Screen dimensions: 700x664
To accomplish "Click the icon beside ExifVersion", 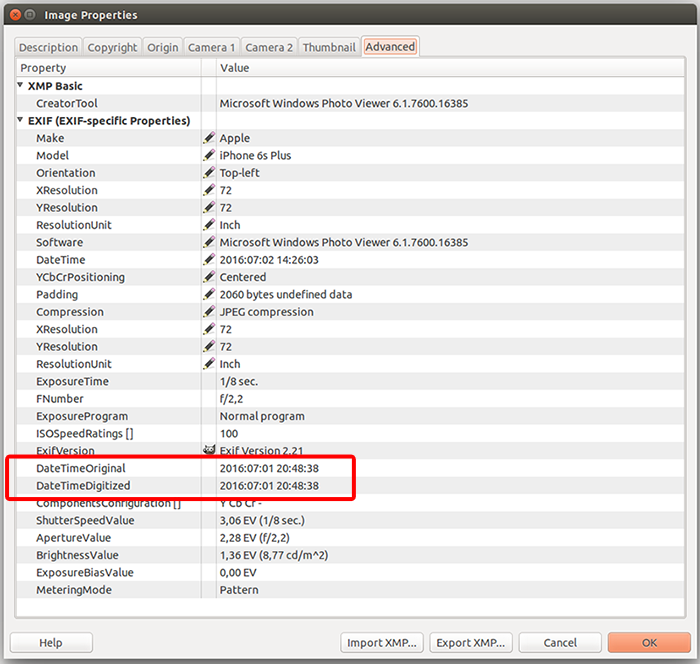I will point(209,450).
